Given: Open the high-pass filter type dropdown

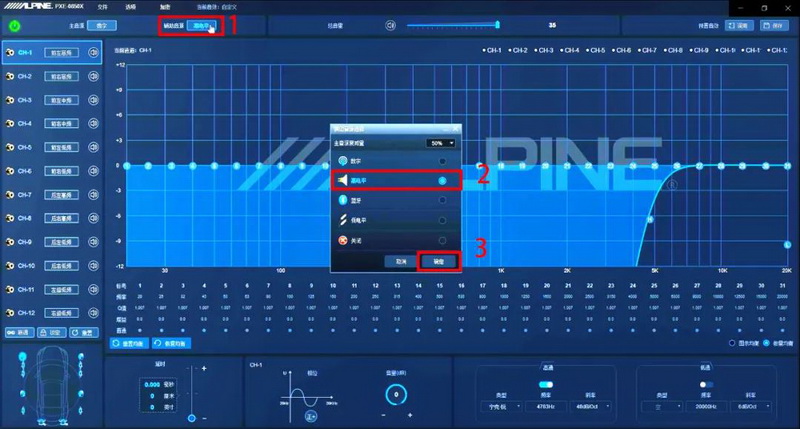Looking at the screenshot, I should 501,407.
